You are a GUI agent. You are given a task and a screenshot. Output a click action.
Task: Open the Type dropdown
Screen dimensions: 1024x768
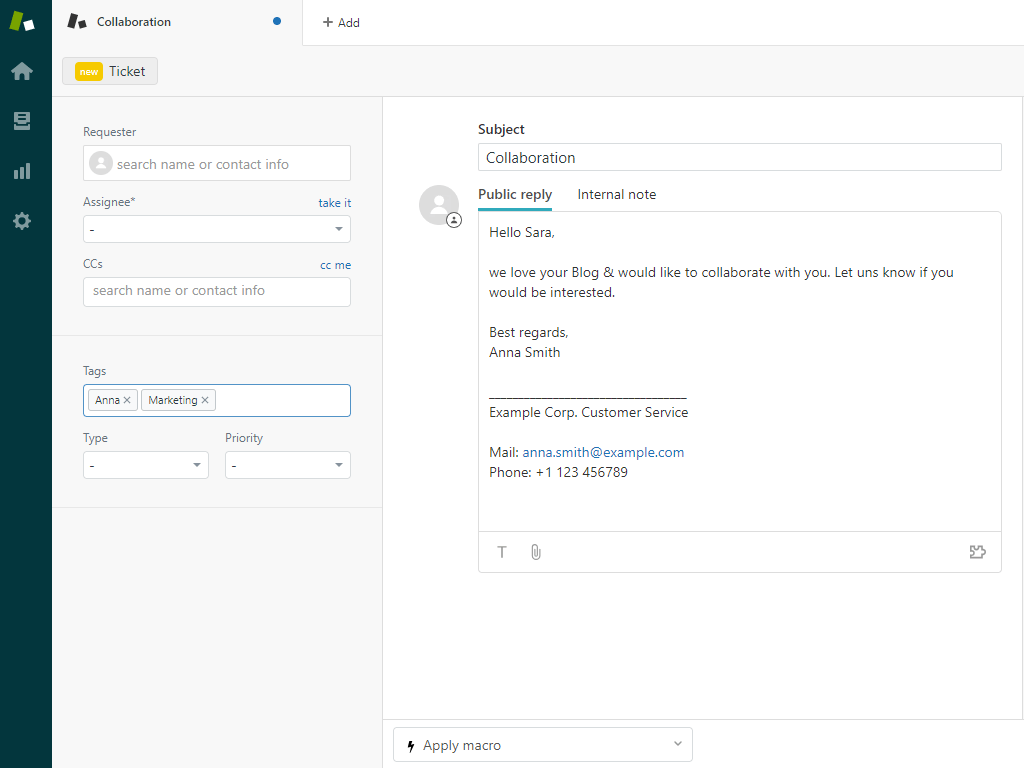146,465
